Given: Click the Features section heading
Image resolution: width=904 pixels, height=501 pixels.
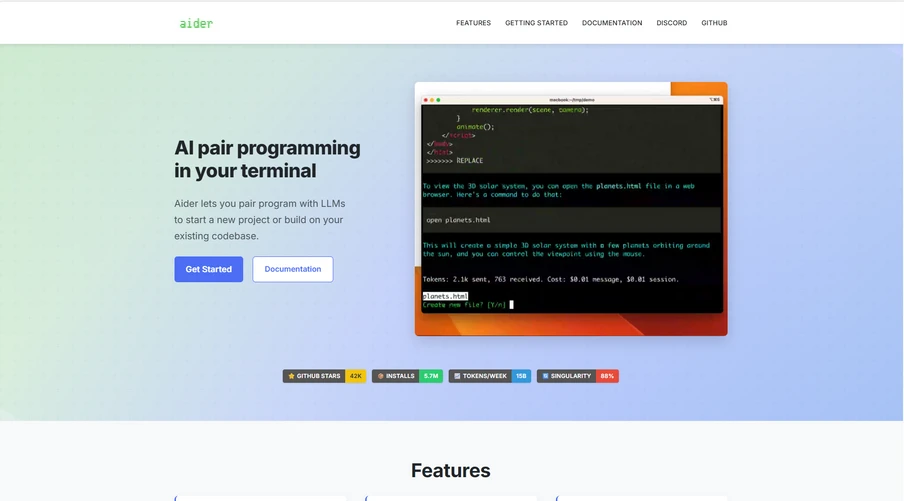Looking at the screenshot, I should pos(450,470).
